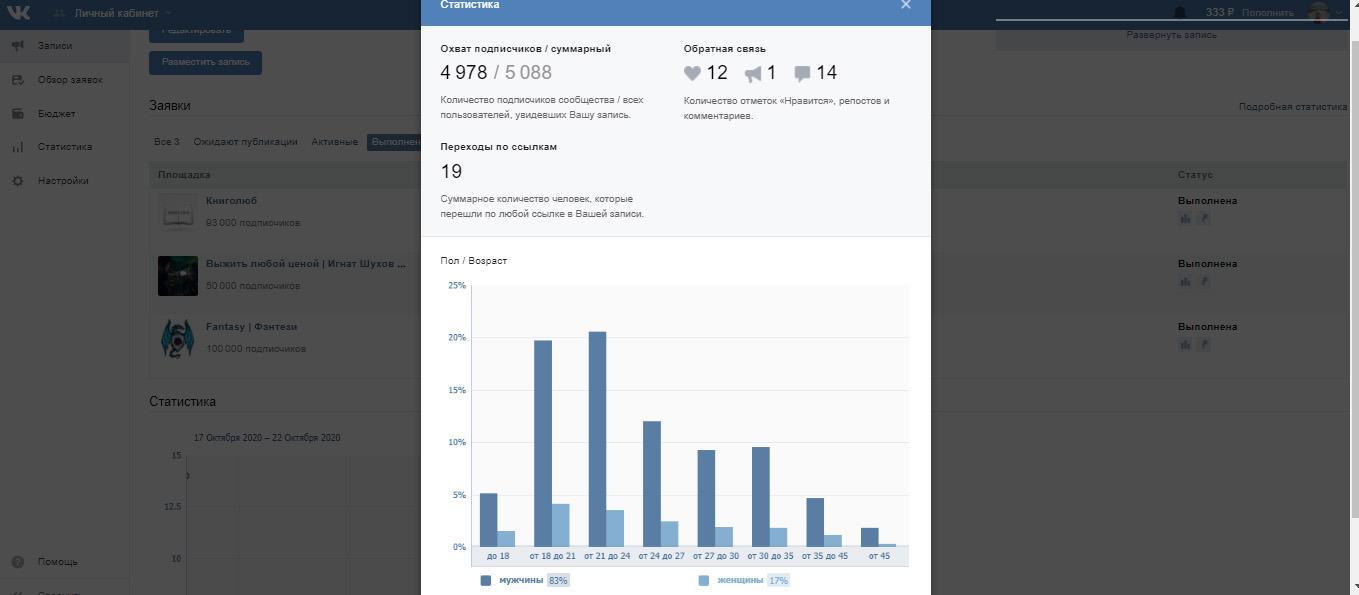
Task: Switch to Ожидают публикации tab
Action: pos(245,142)
